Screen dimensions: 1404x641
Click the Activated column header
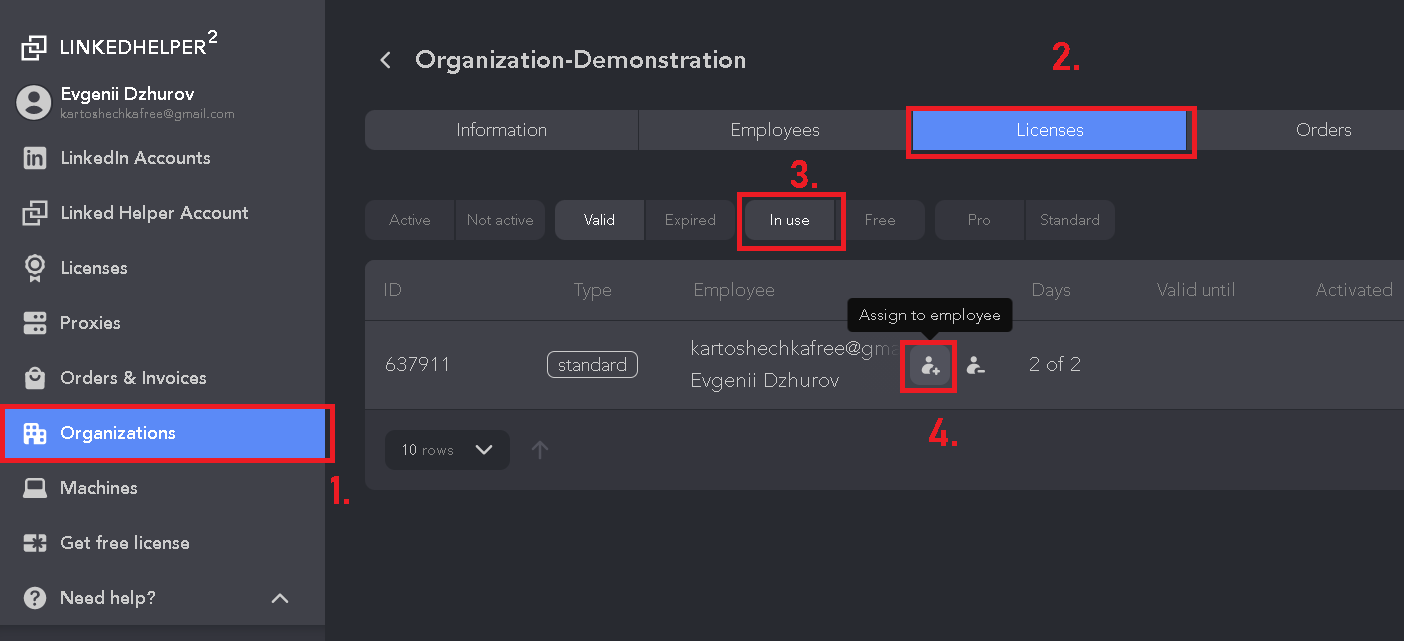[x=1354, y=290]
